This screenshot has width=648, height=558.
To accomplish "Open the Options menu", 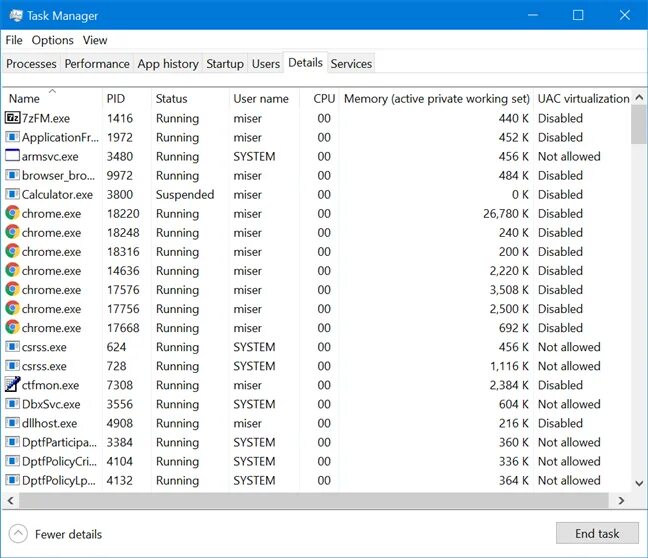I will (x=52, y=40).
